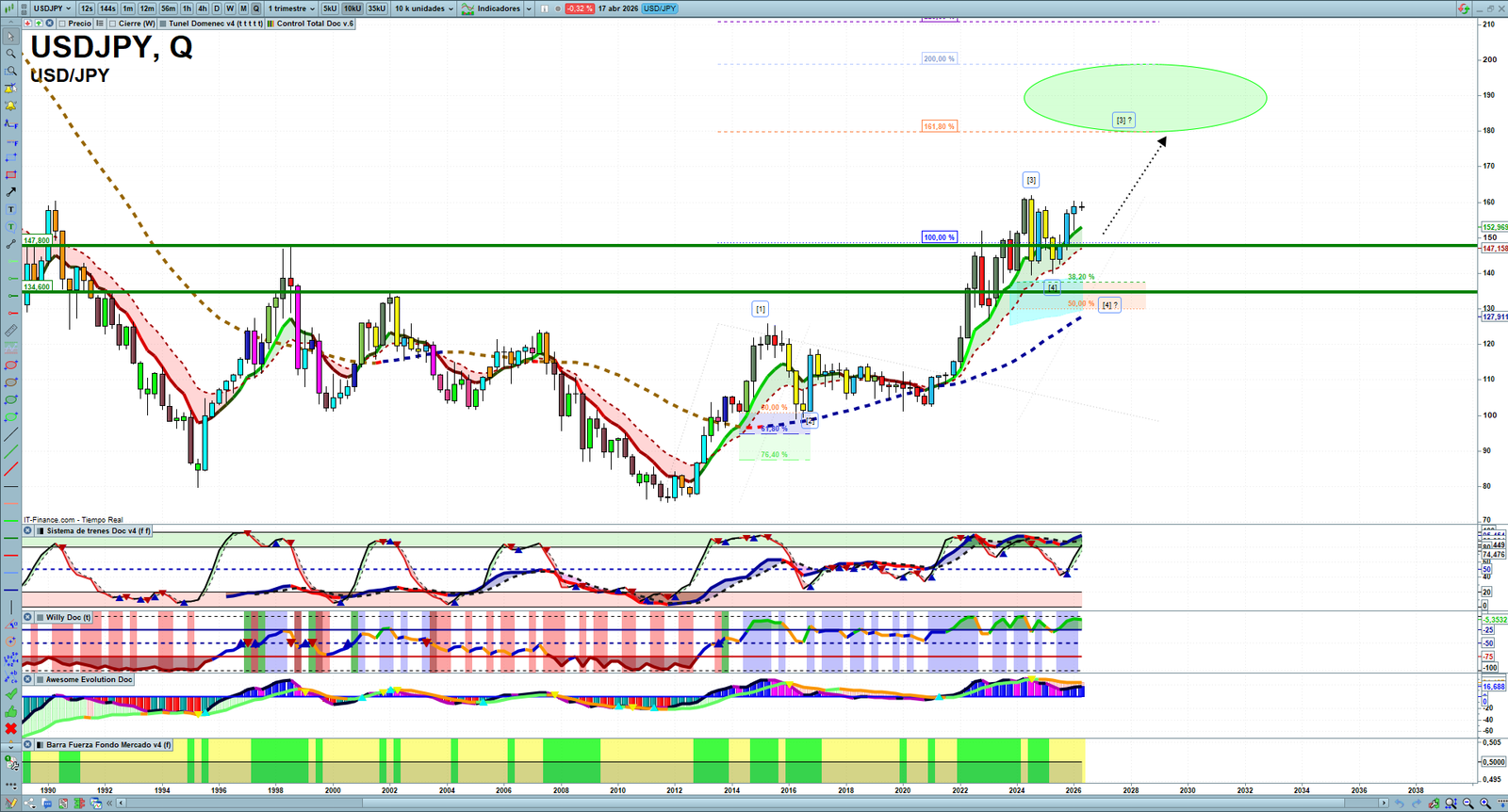
Task: Pick the bell alert tool
Action: click(x=11, y=106)
